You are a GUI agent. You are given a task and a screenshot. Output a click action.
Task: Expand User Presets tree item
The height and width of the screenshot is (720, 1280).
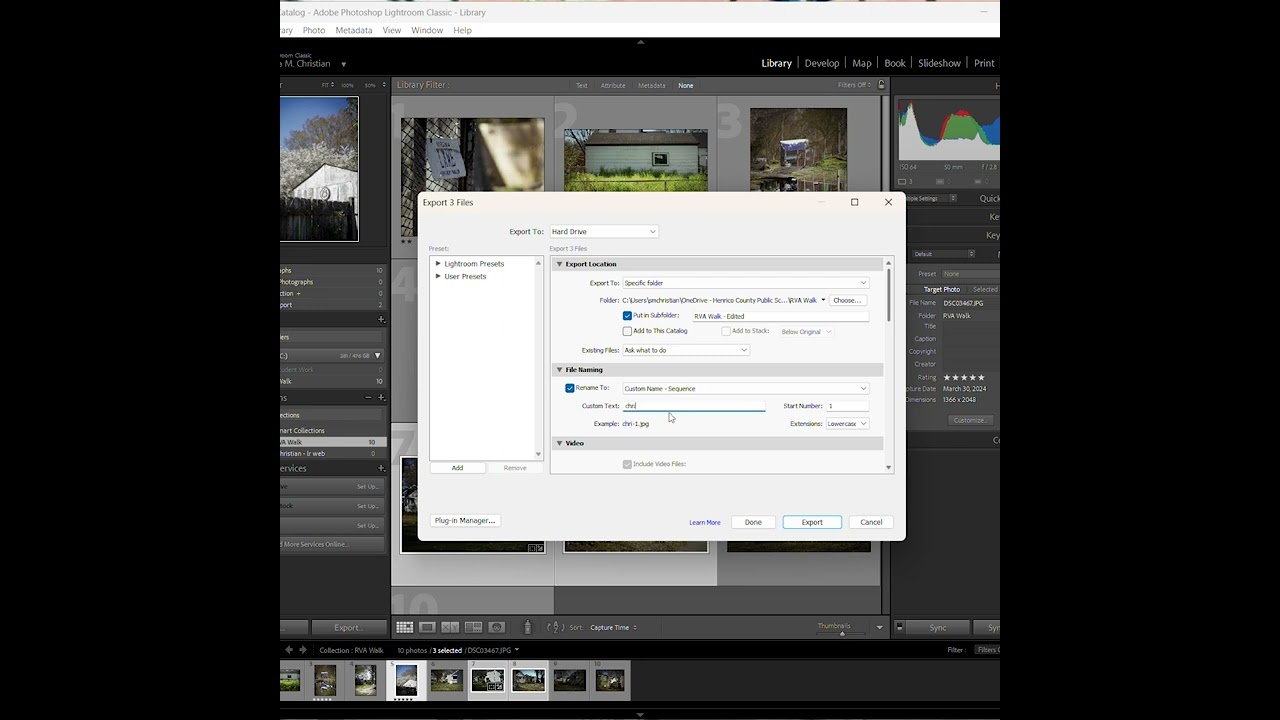(x=438, y=276)
